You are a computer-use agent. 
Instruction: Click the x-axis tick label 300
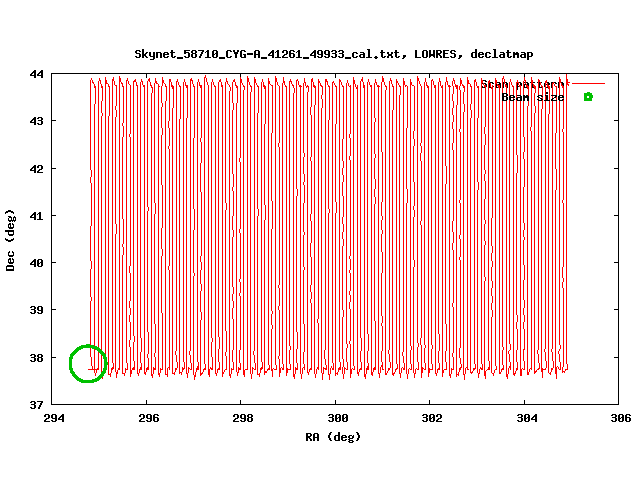(338, 418)
